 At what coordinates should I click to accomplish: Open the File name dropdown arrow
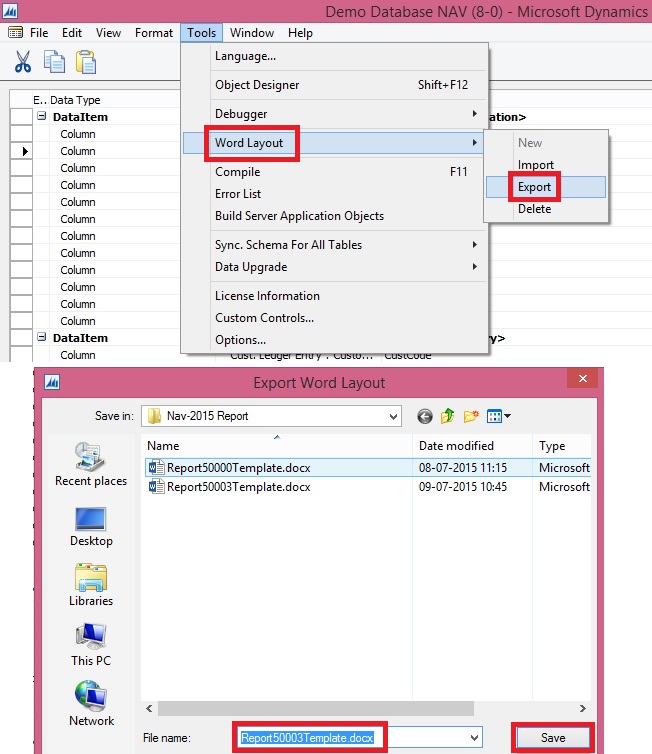point(473,738)
